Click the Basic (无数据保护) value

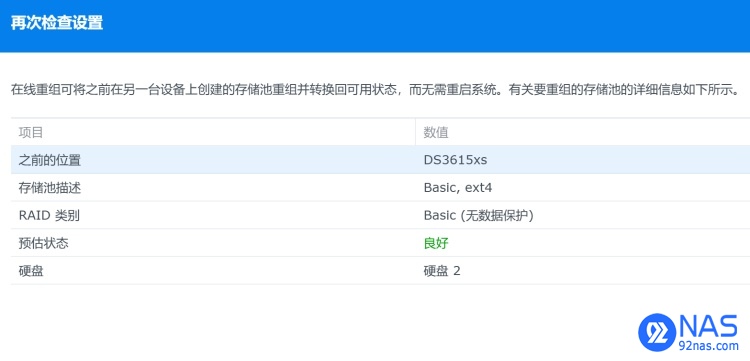[x=478, y=216]
